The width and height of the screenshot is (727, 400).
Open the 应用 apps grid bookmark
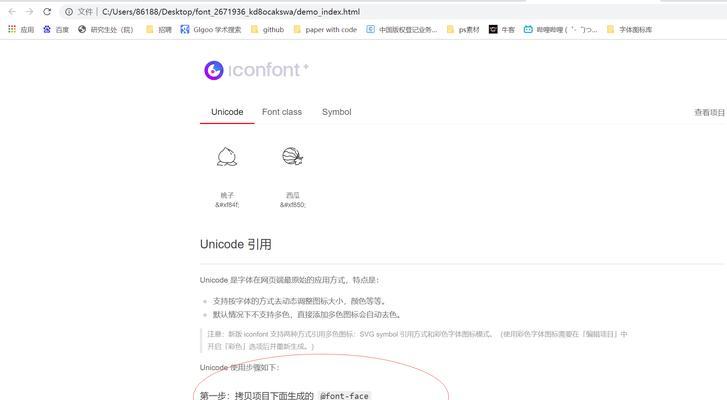[x=21, y=30]
